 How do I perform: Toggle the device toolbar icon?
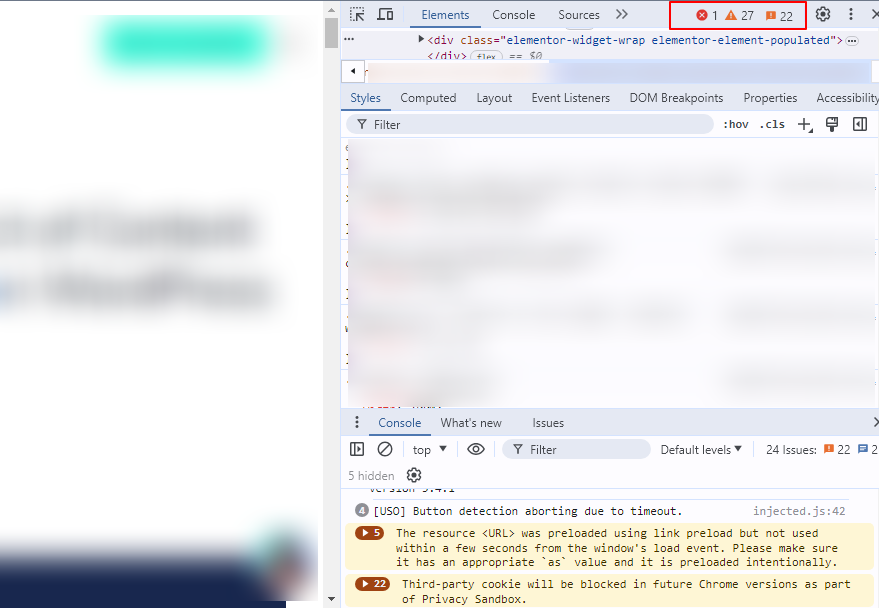pos(385,15)
